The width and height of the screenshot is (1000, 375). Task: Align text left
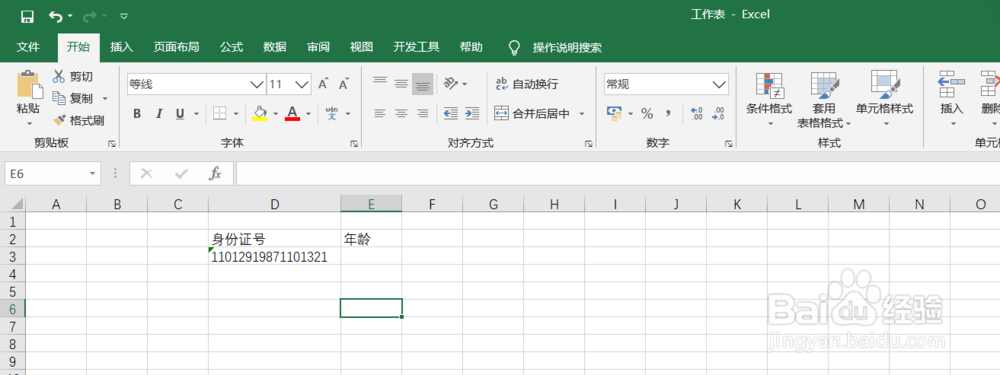[x=380, y=114]
